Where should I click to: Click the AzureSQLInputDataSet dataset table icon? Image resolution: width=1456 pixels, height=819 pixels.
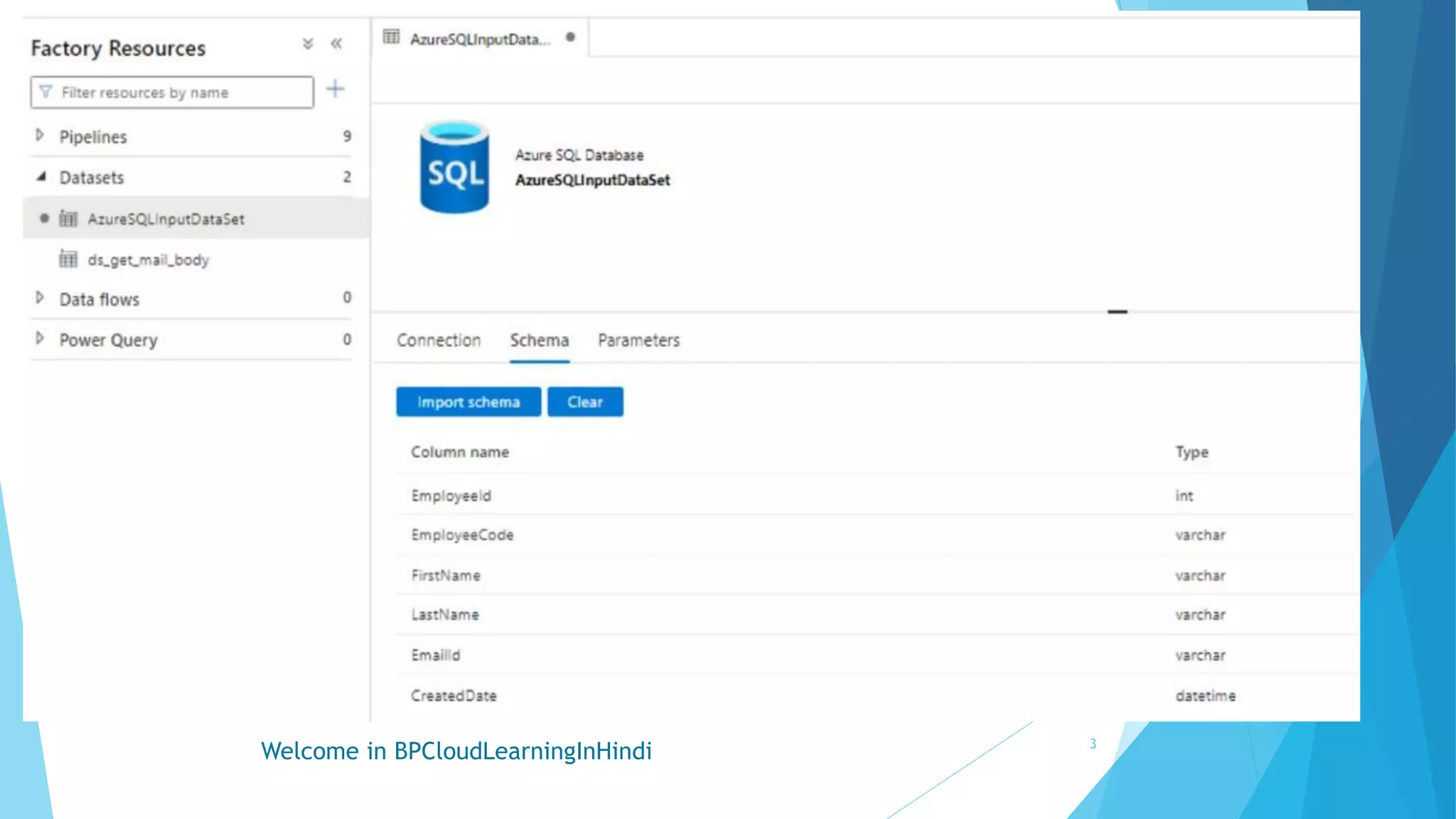(x=68, y=218)
